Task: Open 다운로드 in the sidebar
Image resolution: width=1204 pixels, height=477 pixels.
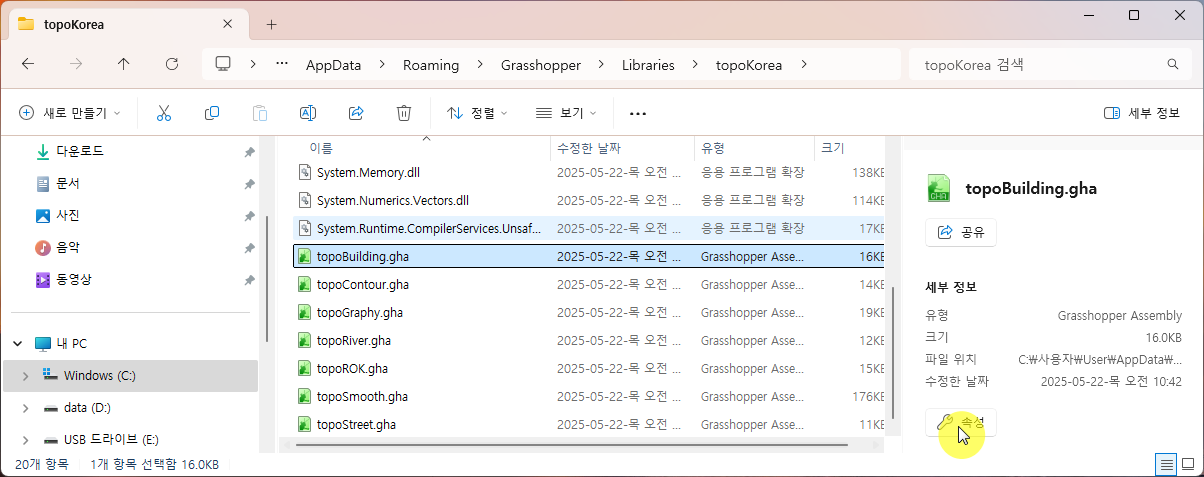Action: [79, 152]
